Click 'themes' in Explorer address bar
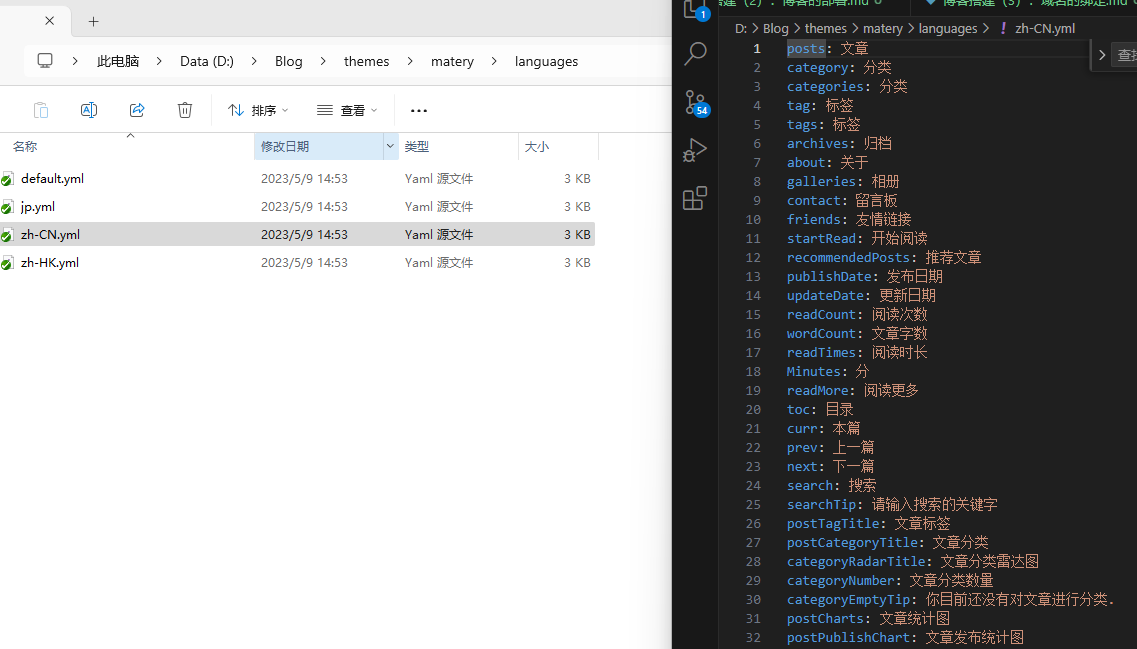 [x=366, y=61]
